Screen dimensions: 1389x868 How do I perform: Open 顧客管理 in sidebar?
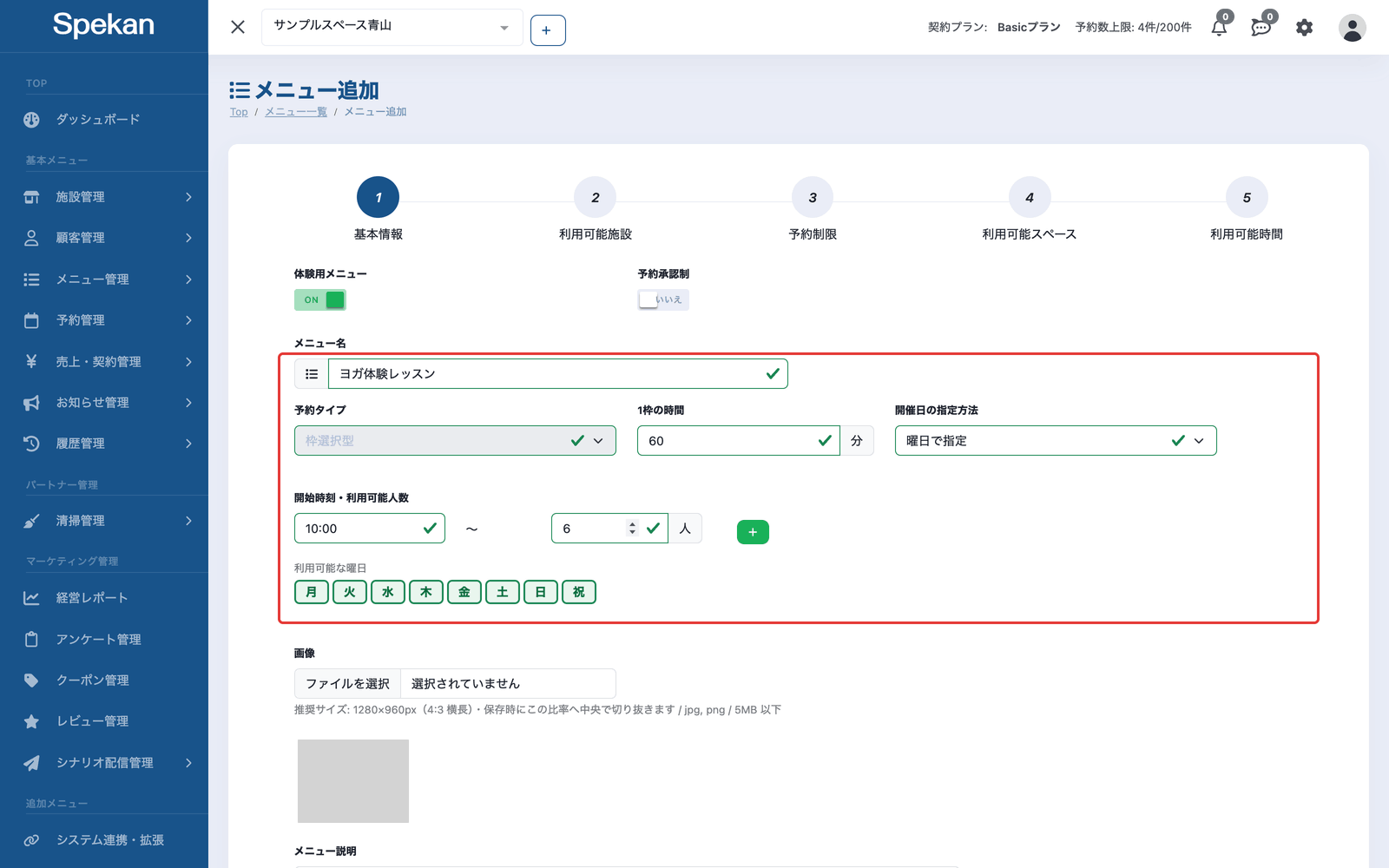[x=104, y=238]
